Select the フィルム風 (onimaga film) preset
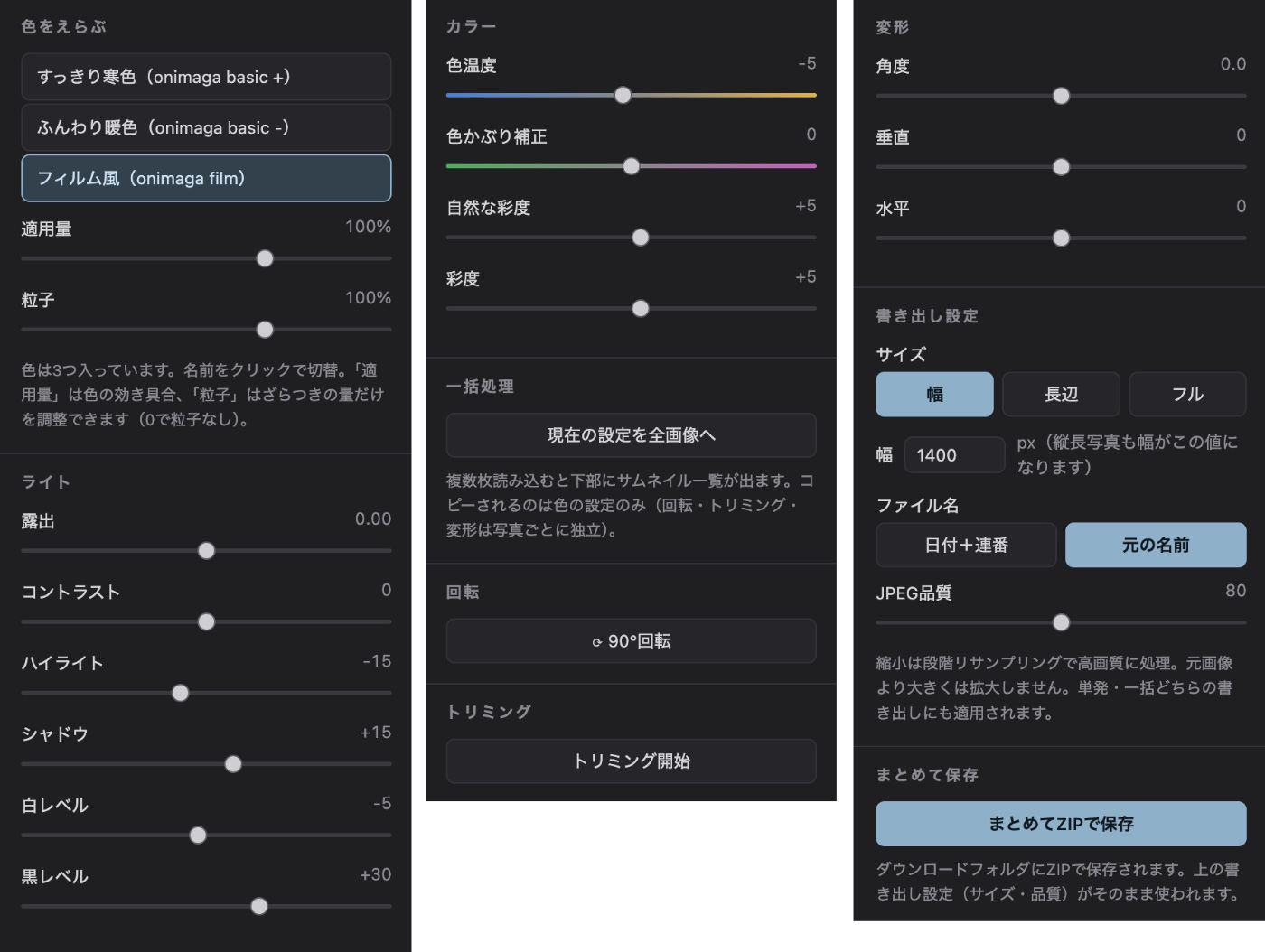 pos(206,178)
